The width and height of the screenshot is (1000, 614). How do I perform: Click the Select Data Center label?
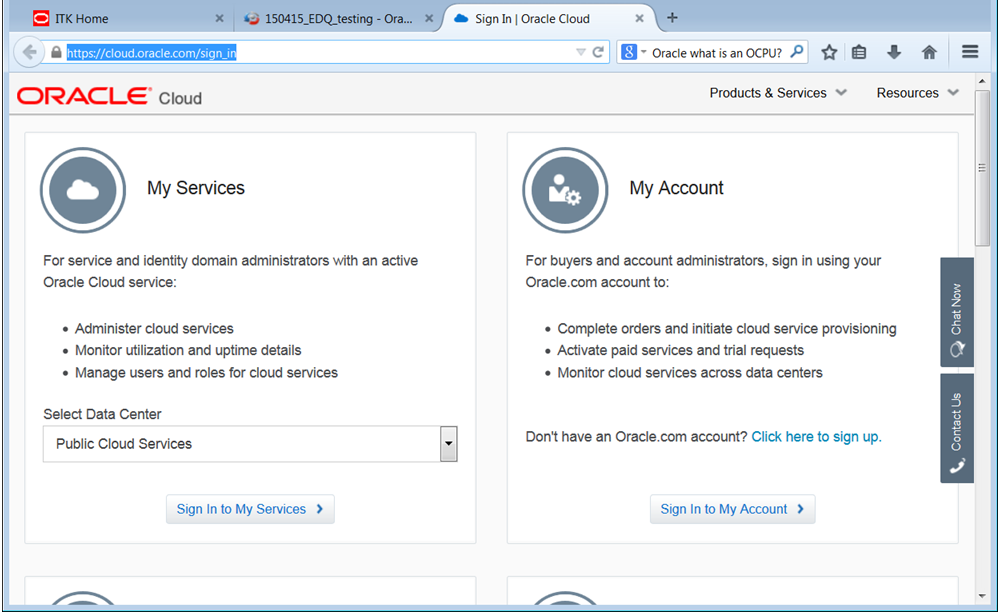102,414
